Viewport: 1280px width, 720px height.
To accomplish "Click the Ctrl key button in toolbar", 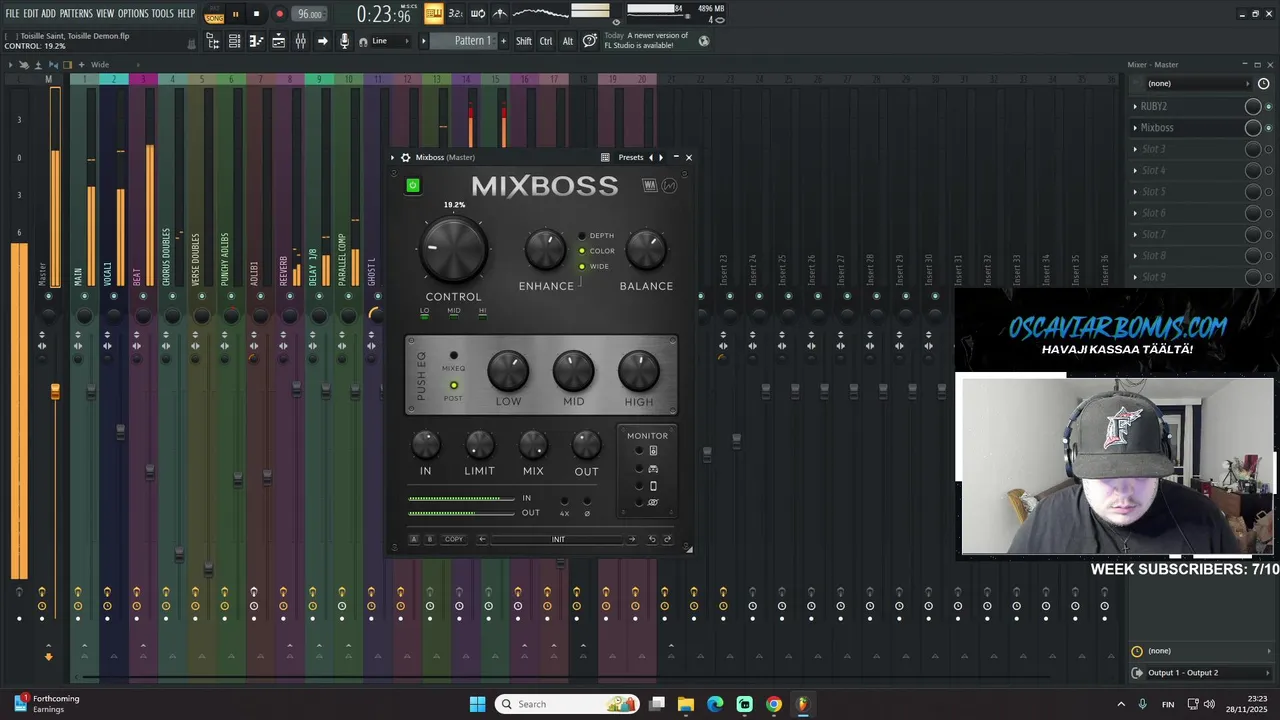I will click(x=546, y=41).
